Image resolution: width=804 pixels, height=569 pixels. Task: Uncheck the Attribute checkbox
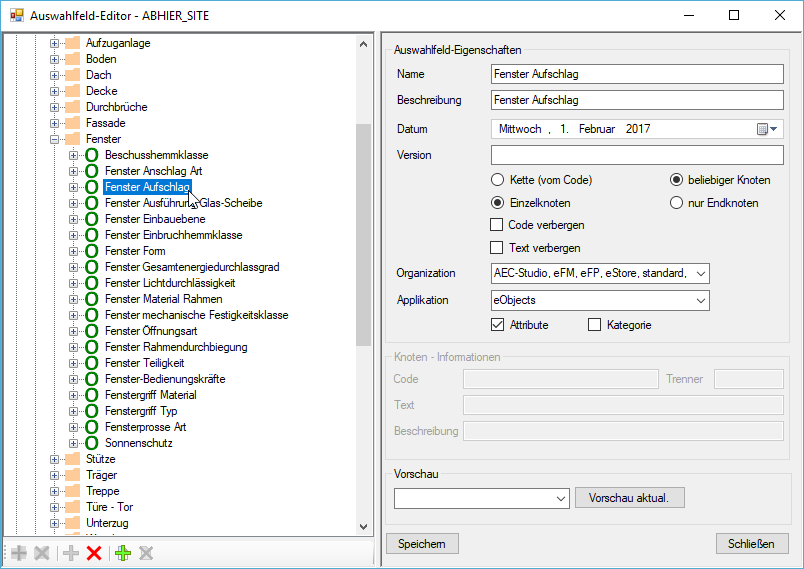[497, 325]
